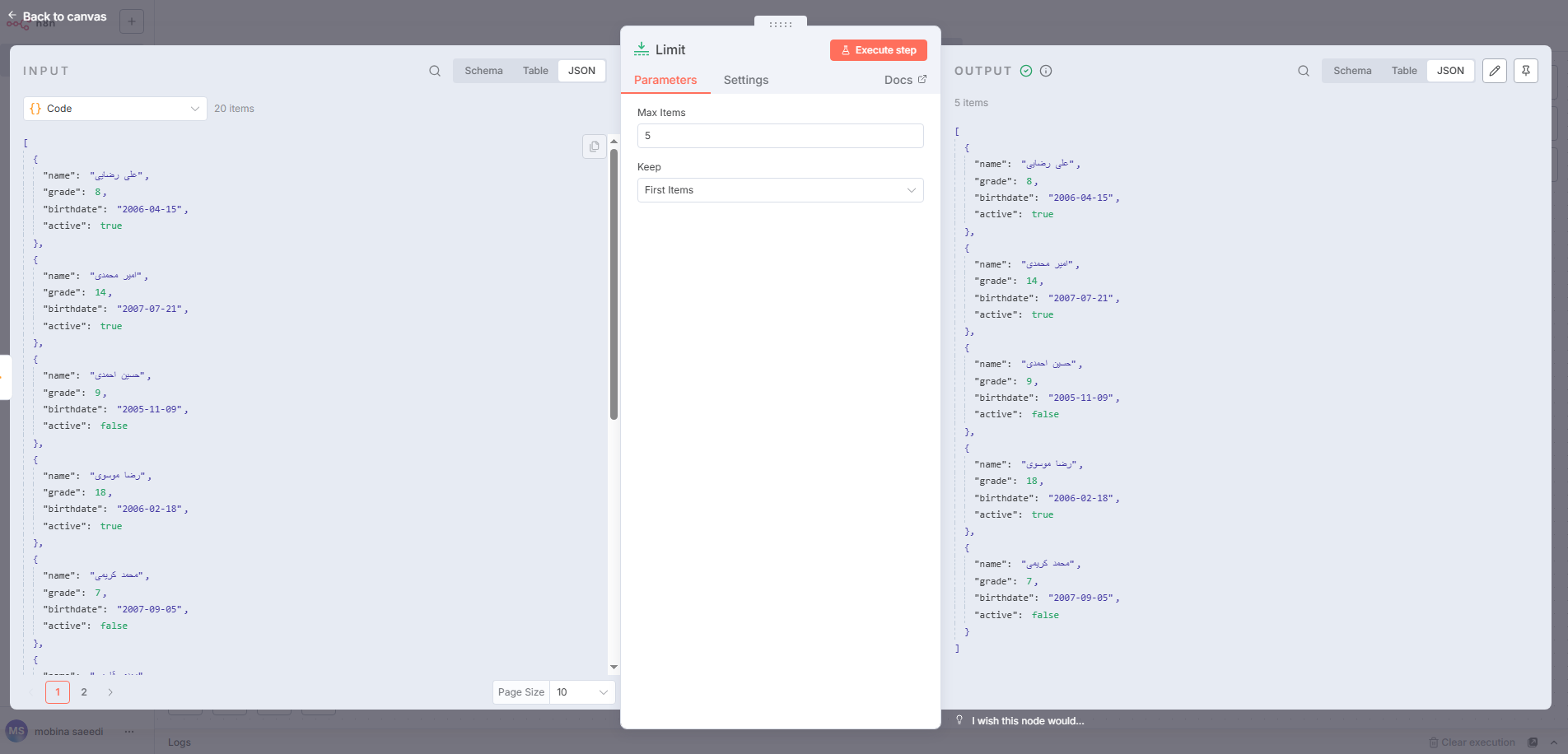Screen dimensions: 1568x754
Task: Click the Back to canvas arrow
Action: pos(12,16)
